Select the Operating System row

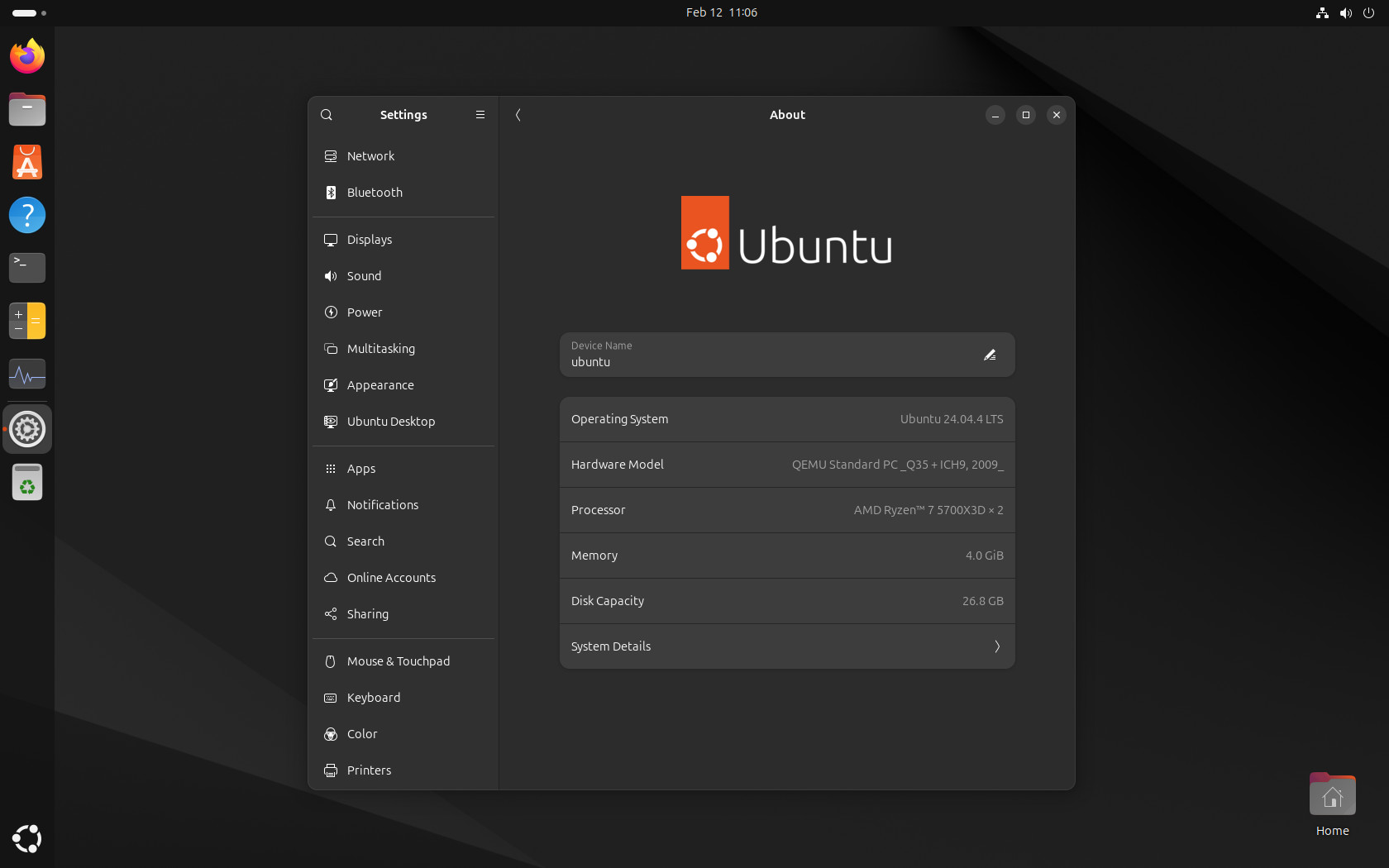pyautogui.click(x=786, y=419)
